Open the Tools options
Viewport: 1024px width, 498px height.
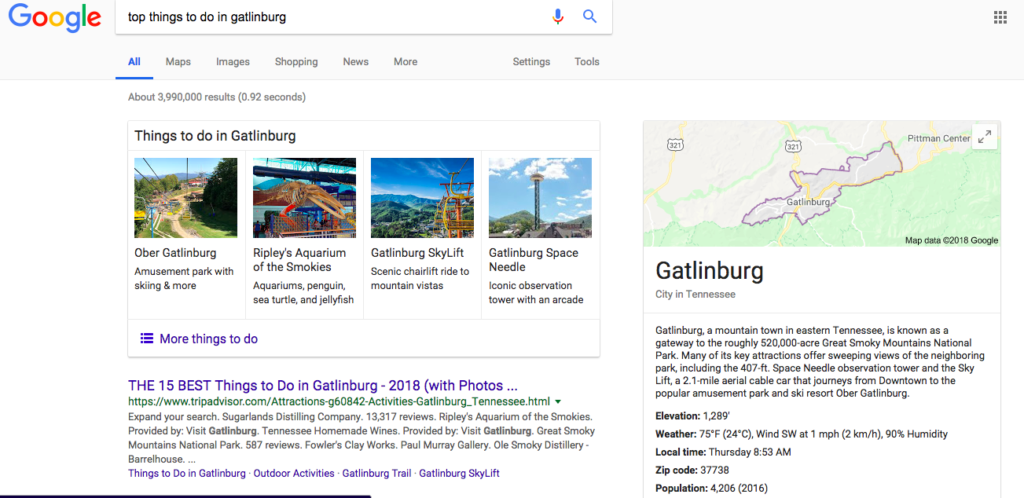[586, 62]
